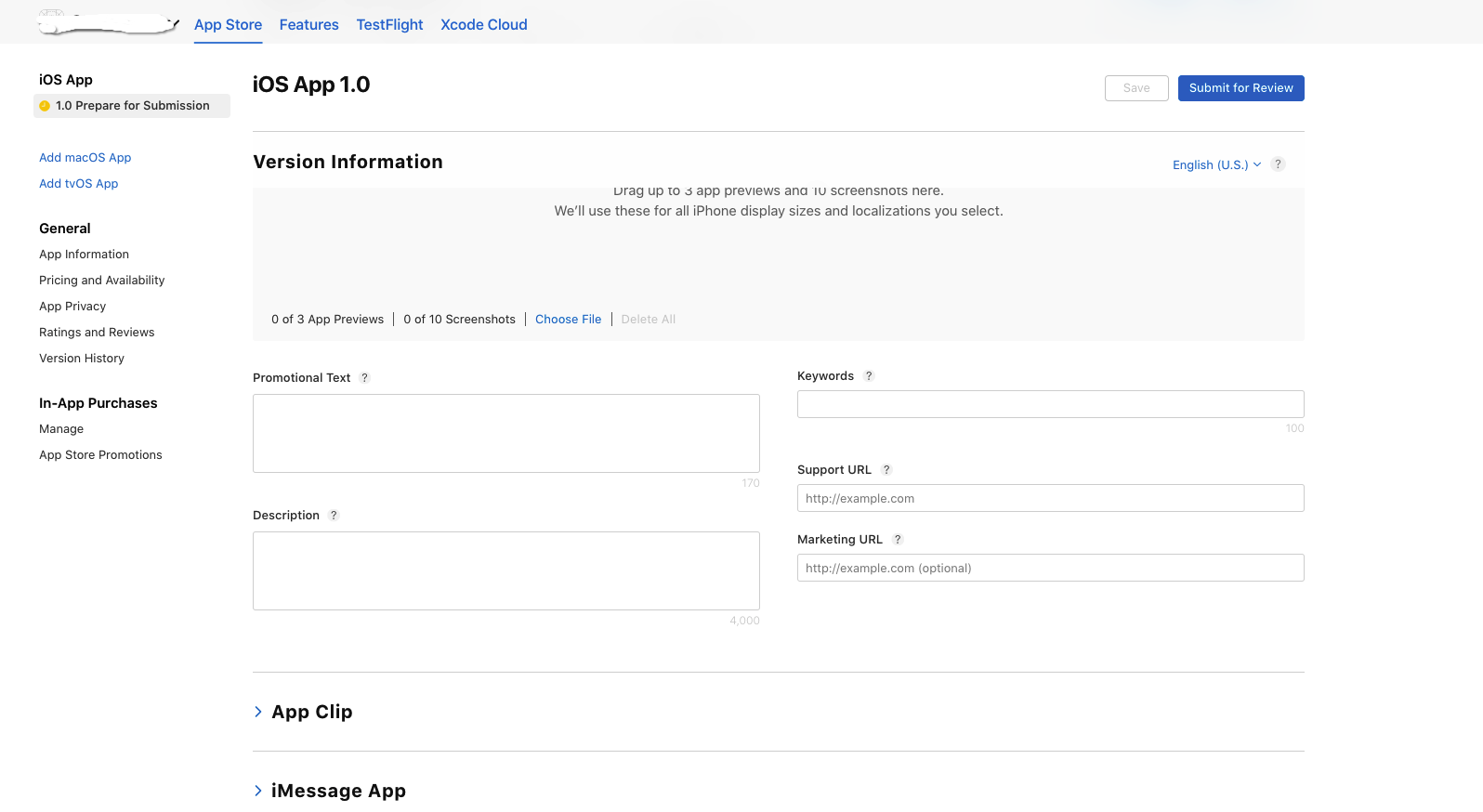Click help icon beside Keywords label
Image resolution: width=1483 pixels, height=812 pixels.
pyautogui.click(x=869, y=376)
